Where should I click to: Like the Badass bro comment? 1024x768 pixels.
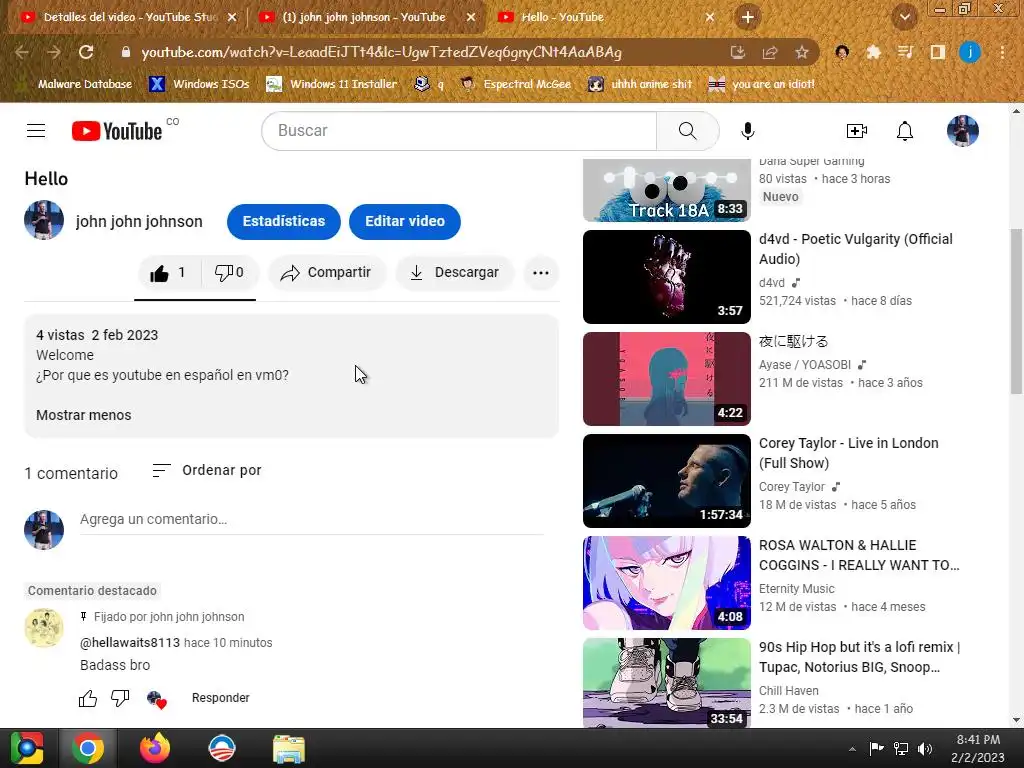pos(88,698)
